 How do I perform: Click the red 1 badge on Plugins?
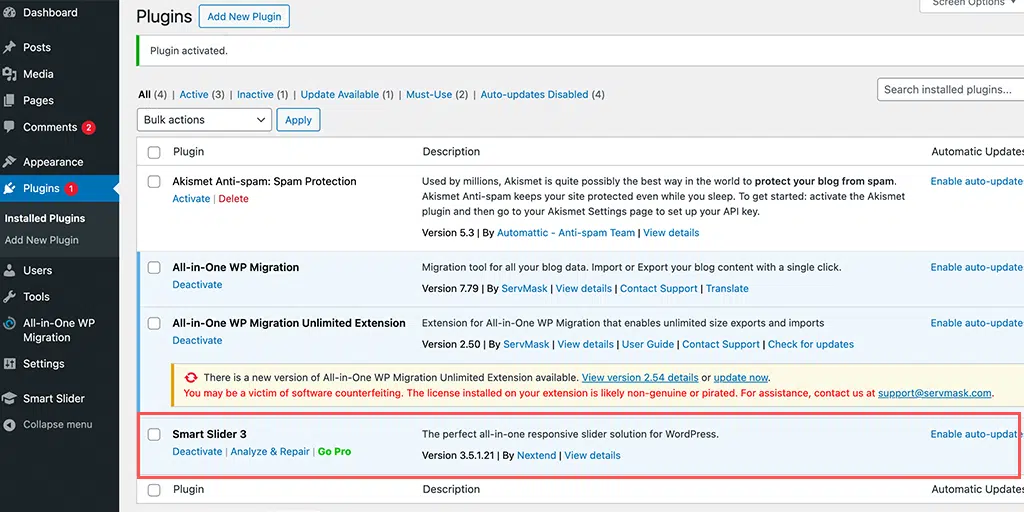tap(71, 189)
